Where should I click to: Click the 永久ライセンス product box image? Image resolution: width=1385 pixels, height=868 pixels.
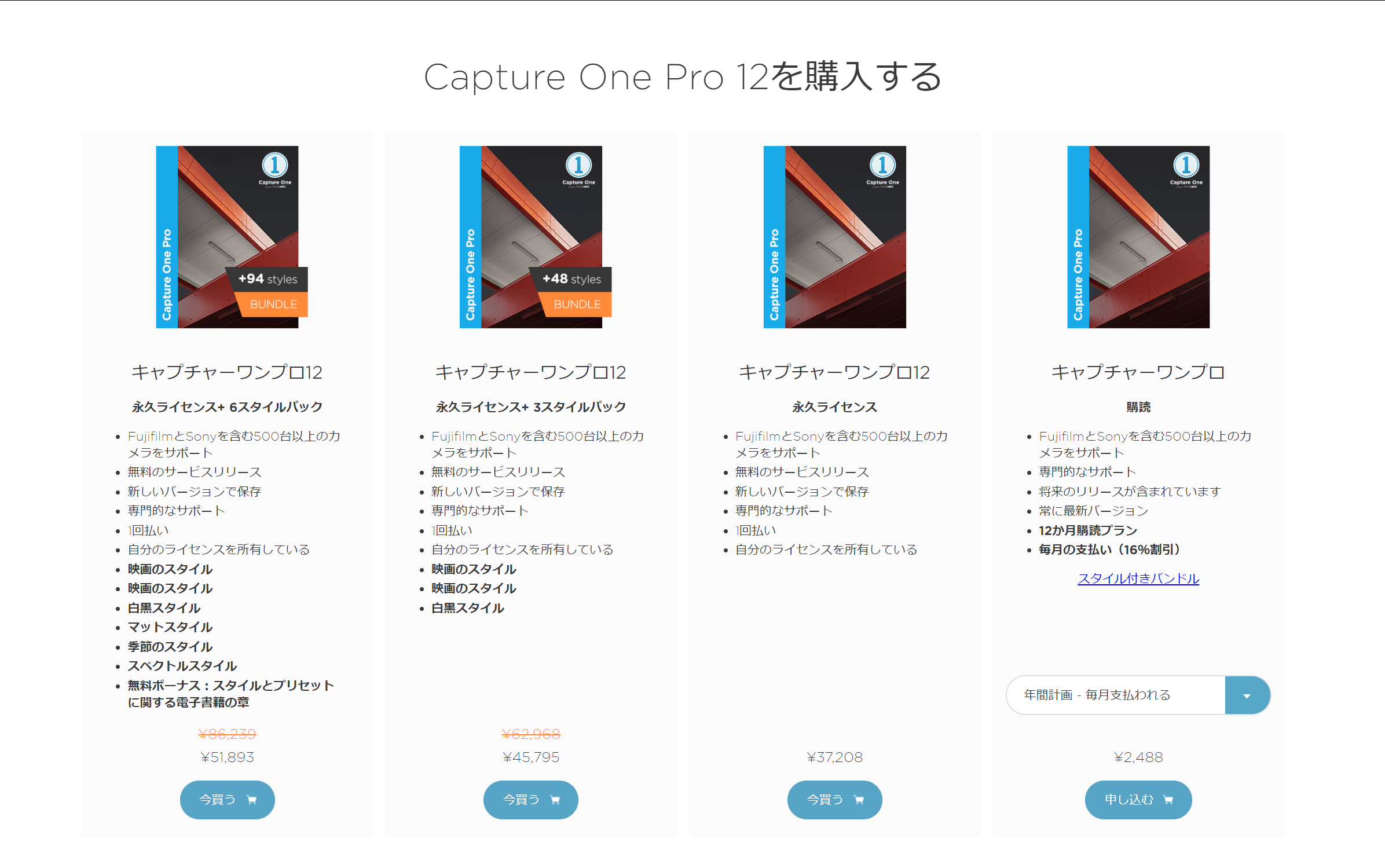pos(835,237)
